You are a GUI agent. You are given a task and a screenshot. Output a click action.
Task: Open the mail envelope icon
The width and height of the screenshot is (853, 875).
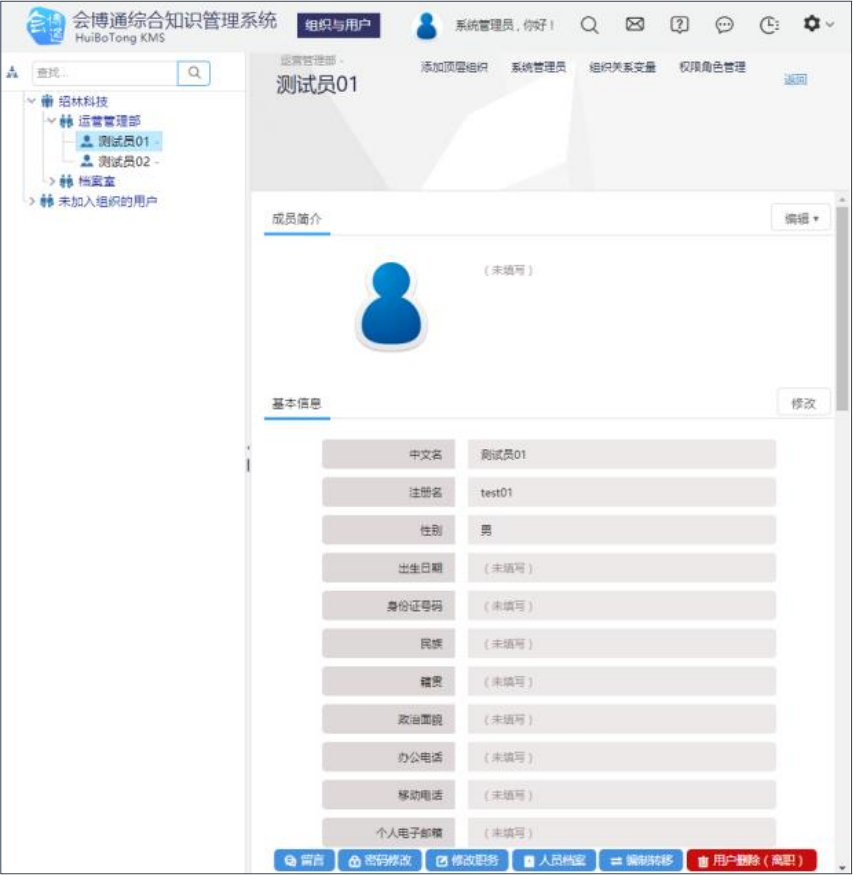click(x=635, y=25)
